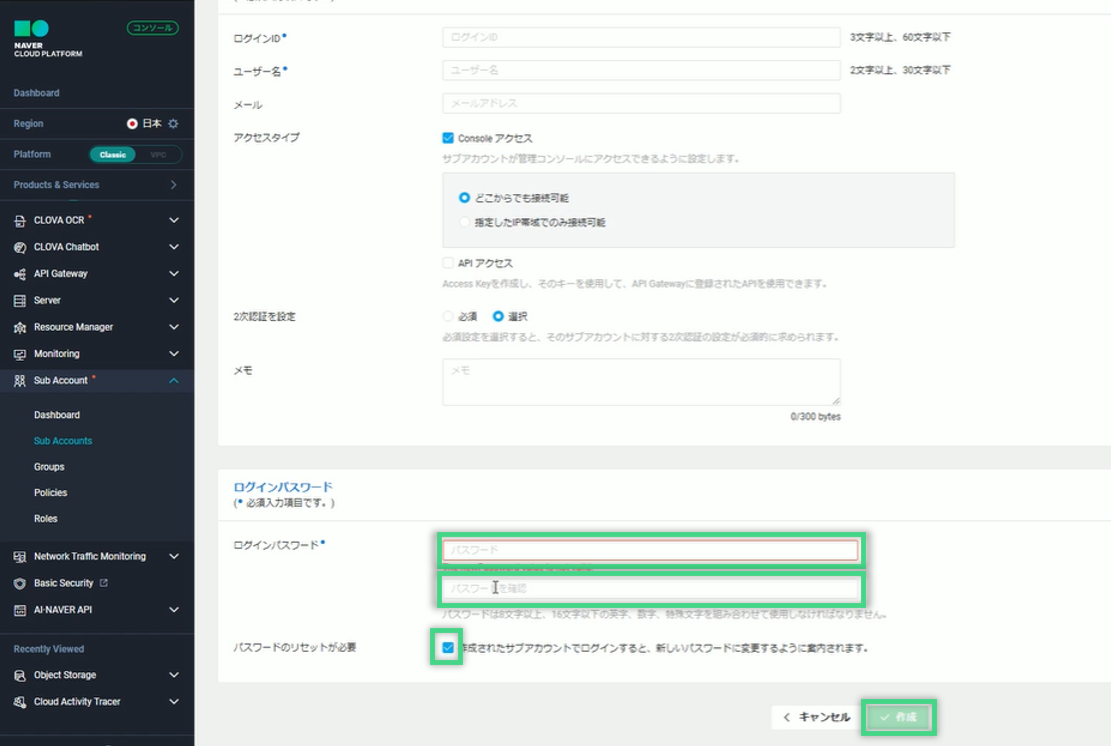
Task: Expand the Server menu chevron
Action: tap(174, 301)
